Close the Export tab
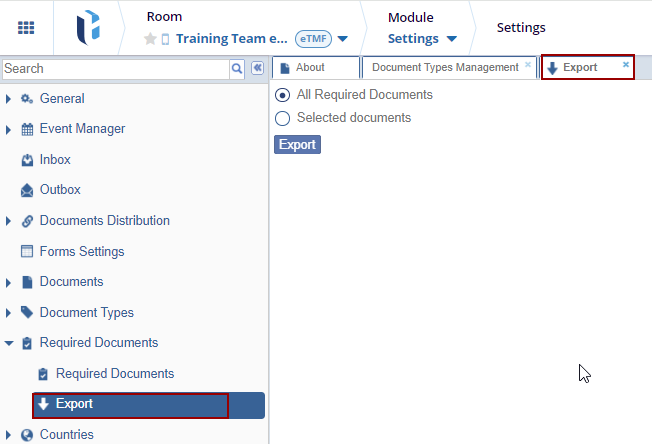The image size is (652, 444). (626, 64)
